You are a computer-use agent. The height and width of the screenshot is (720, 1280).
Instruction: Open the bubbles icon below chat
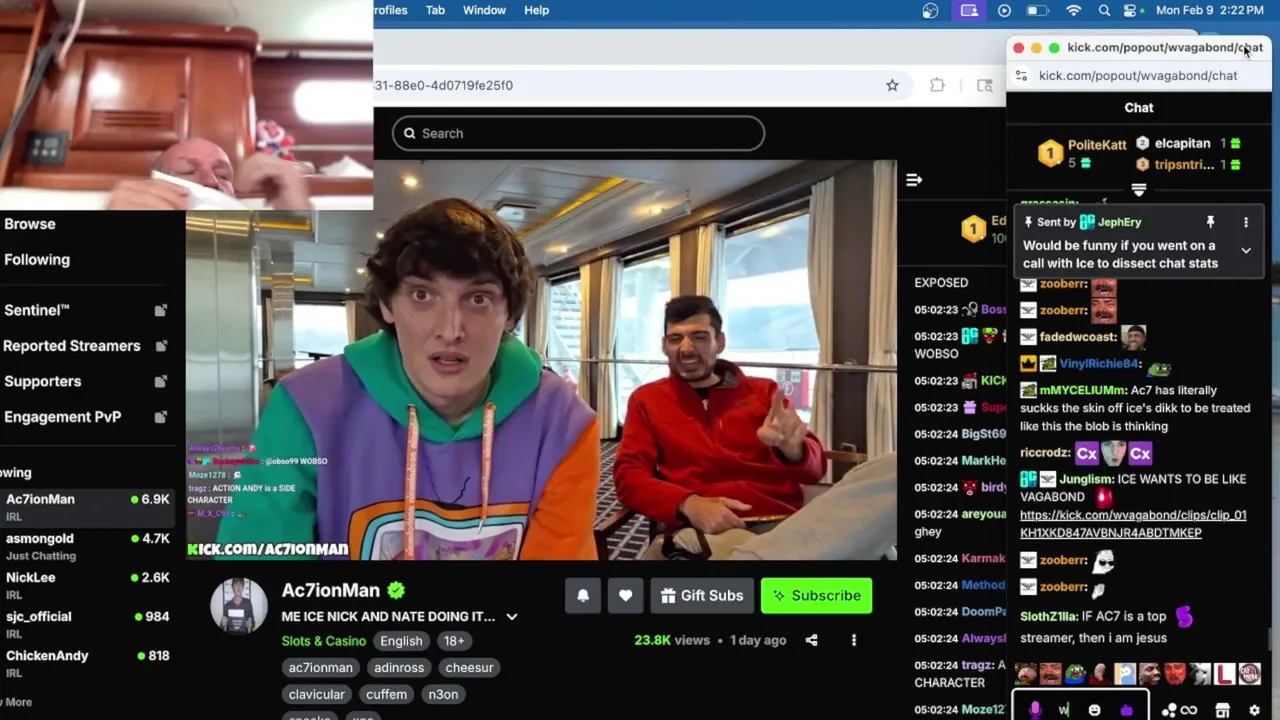coord(1169,710)
